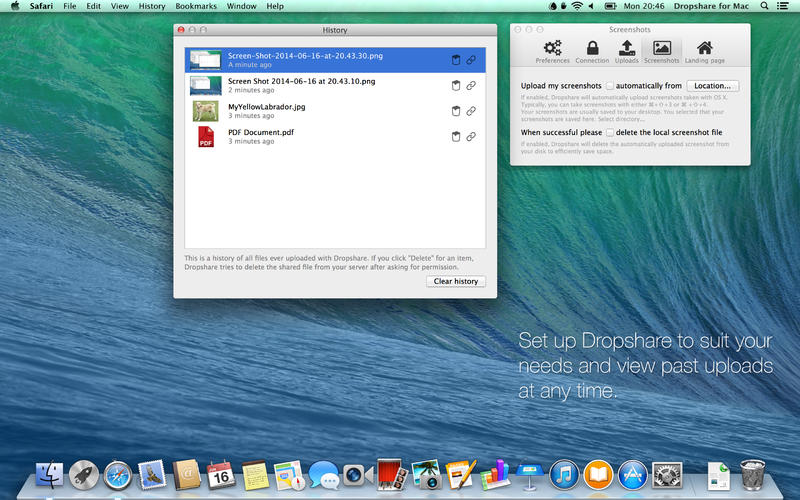Open the File menu

click(x=69, y=6)
